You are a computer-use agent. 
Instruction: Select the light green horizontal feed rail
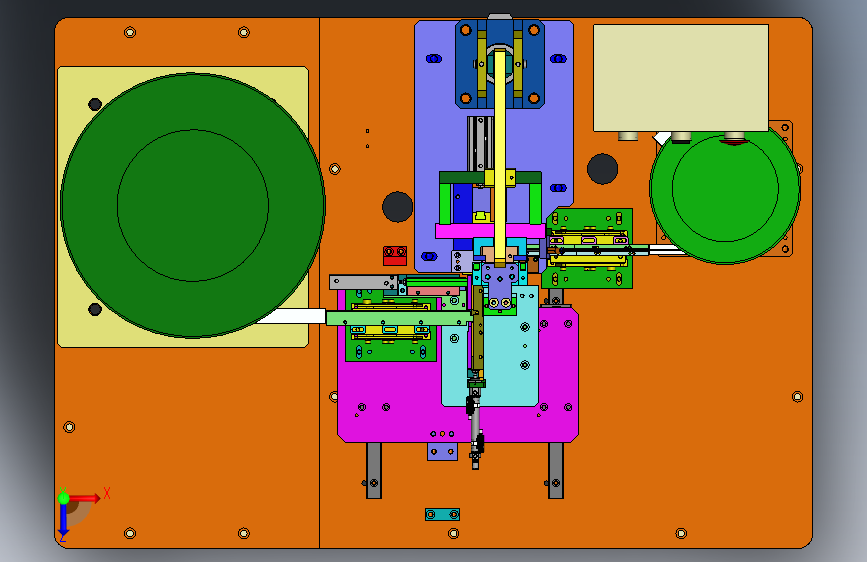398,318
